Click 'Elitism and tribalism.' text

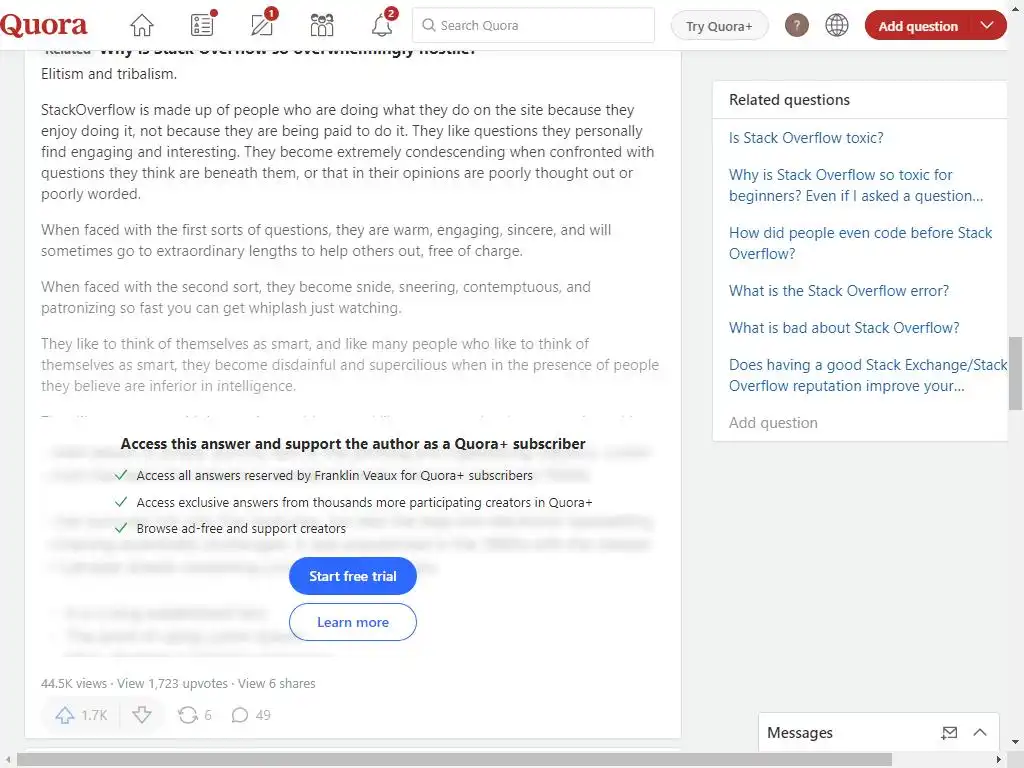(109, 74)
